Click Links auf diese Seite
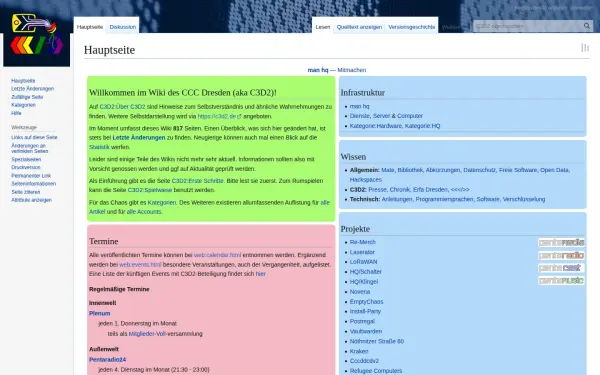The width and height of the screenshot is (600, 375). [x=34, y=137]
